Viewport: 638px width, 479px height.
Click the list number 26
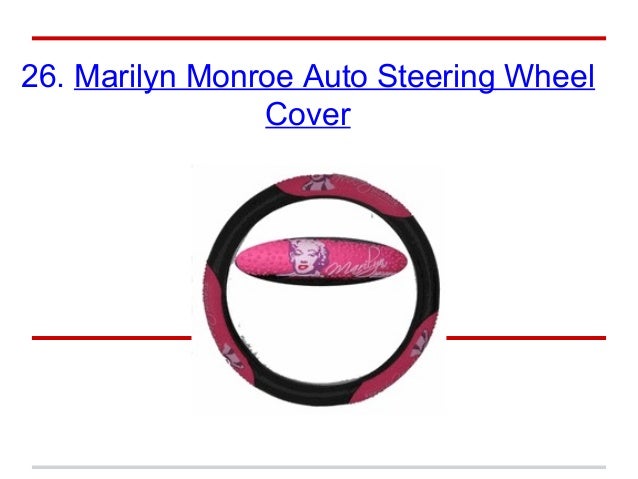[x=42, y=76]
